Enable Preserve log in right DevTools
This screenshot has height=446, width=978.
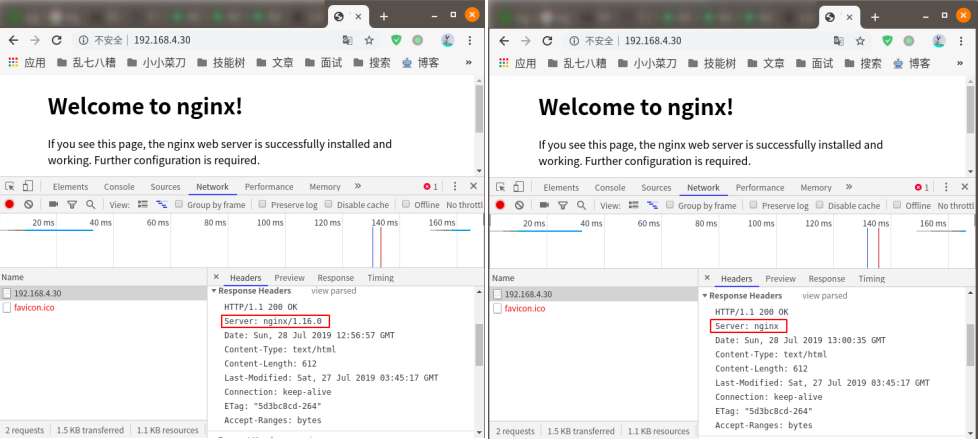753,205
